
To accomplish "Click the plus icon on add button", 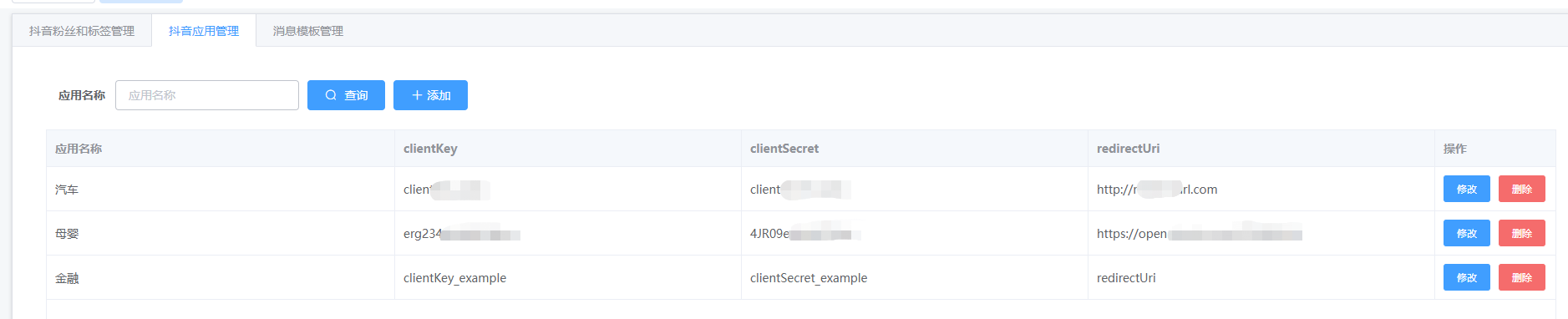I will coord(417,95).
